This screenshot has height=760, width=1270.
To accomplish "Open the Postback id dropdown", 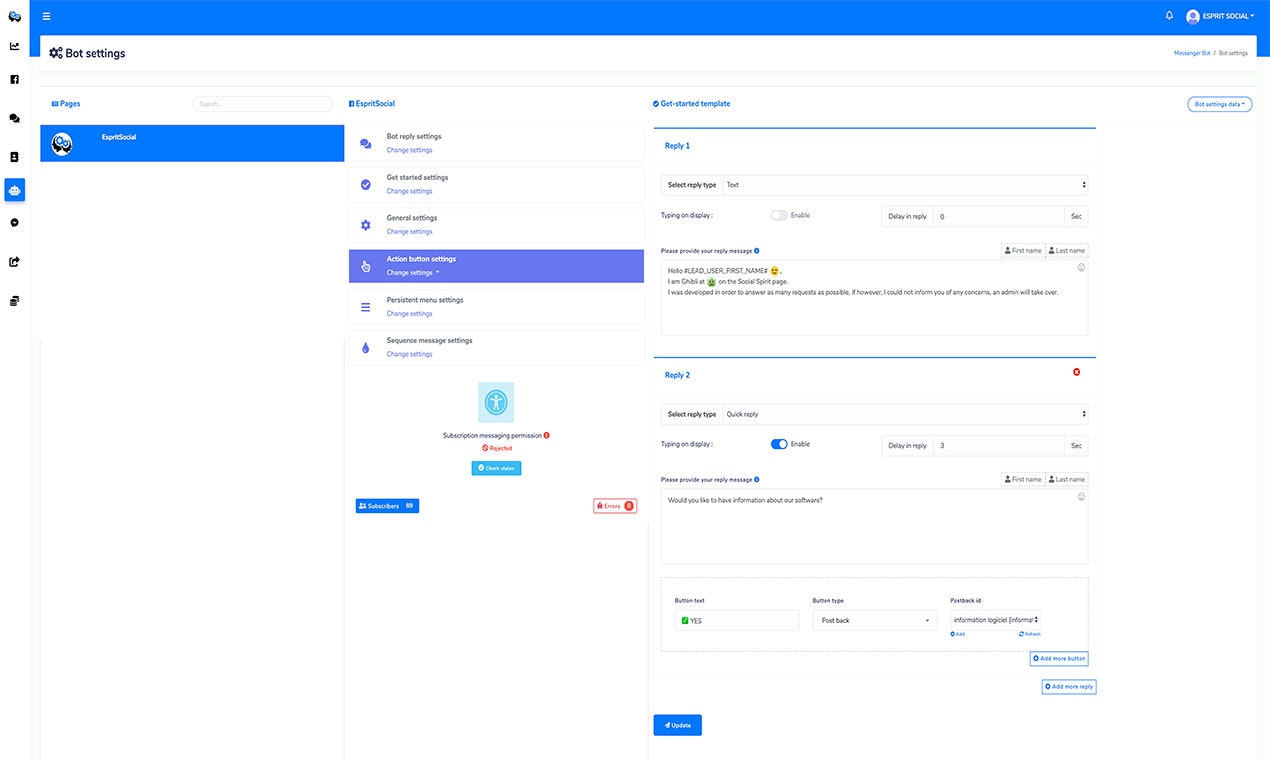I will point(995,620).
